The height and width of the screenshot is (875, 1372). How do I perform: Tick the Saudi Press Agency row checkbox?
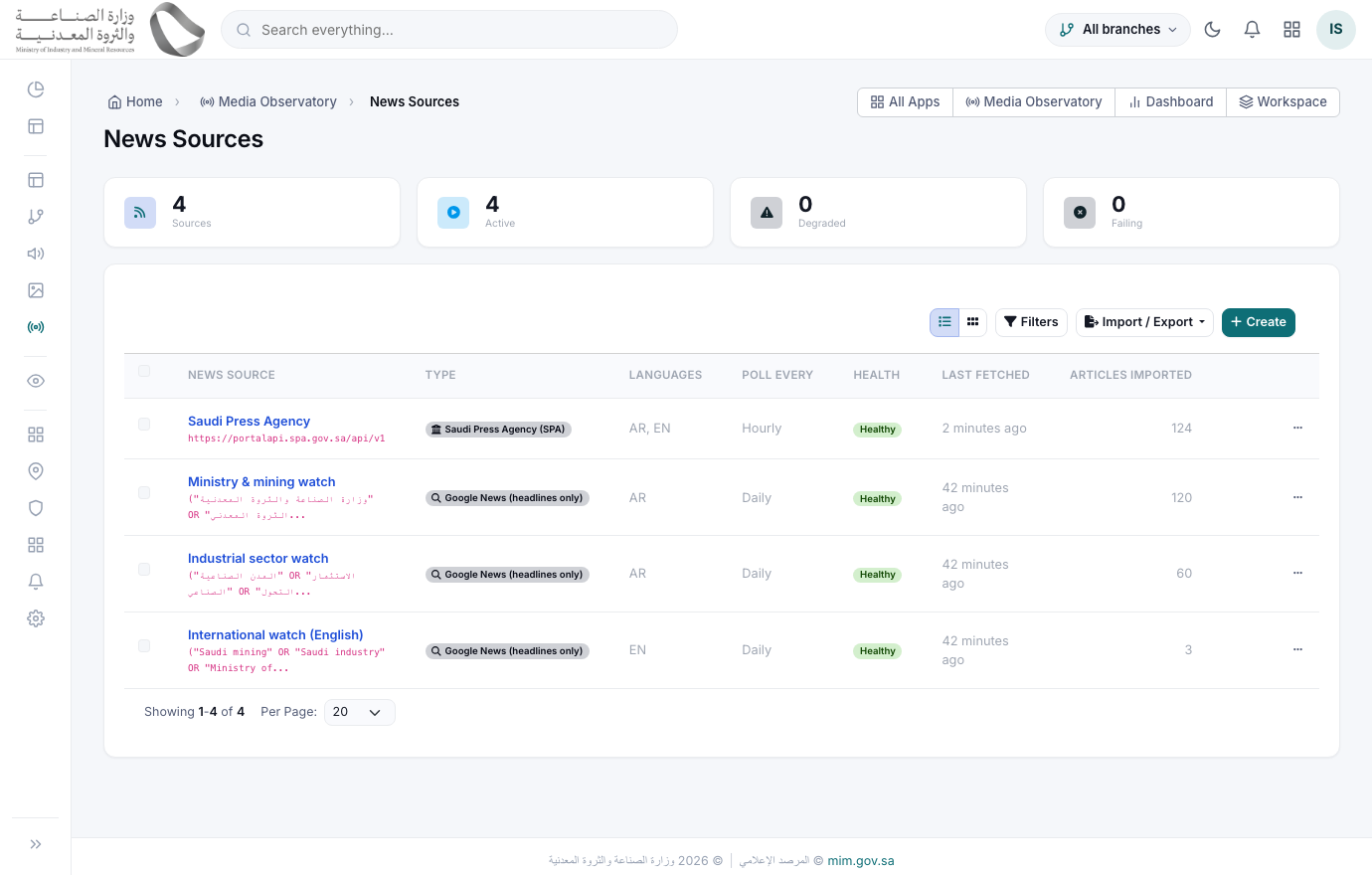coord(144,425)
